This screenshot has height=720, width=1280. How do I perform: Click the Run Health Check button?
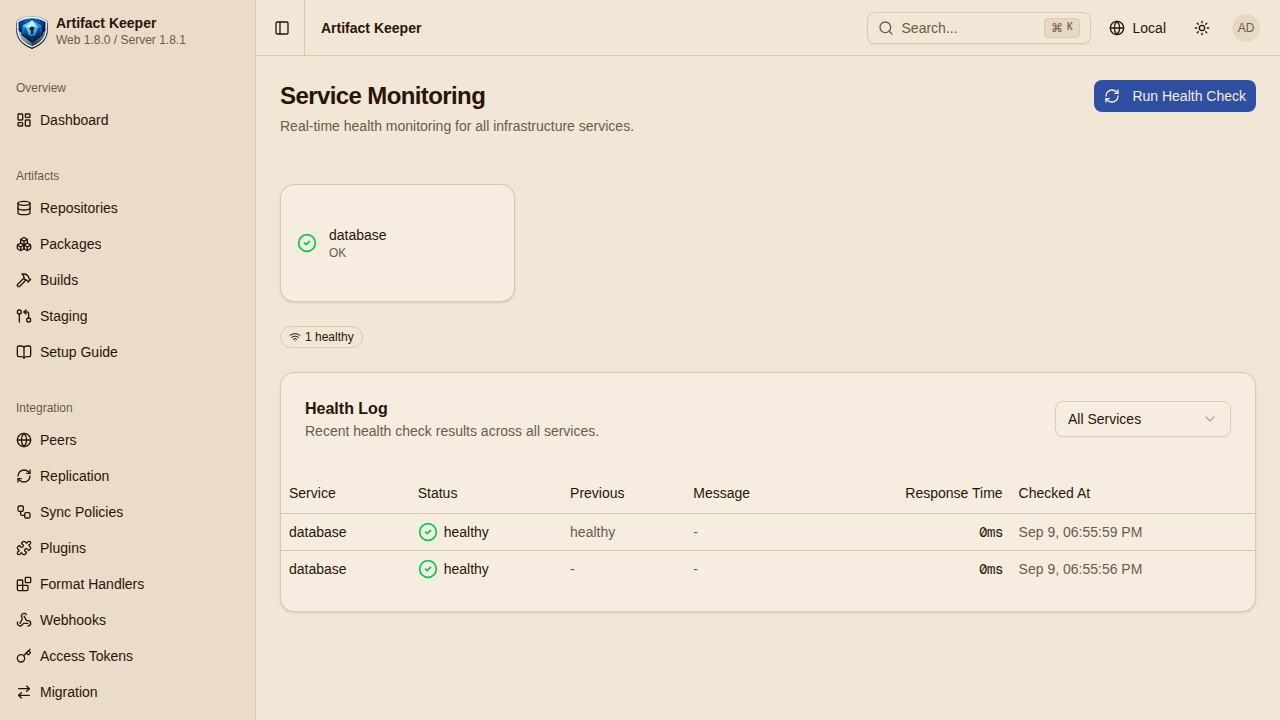tap(1175, 96)
